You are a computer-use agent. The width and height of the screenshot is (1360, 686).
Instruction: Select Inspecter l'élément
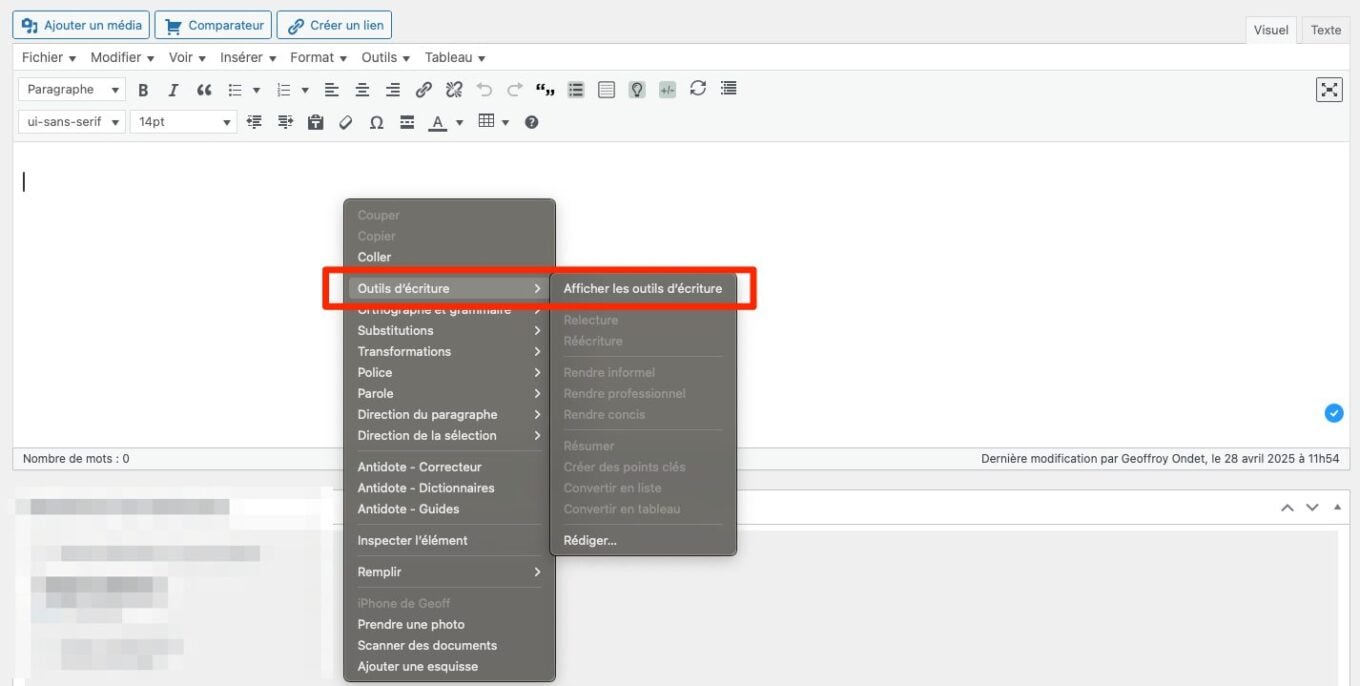[x=449, y=540]
